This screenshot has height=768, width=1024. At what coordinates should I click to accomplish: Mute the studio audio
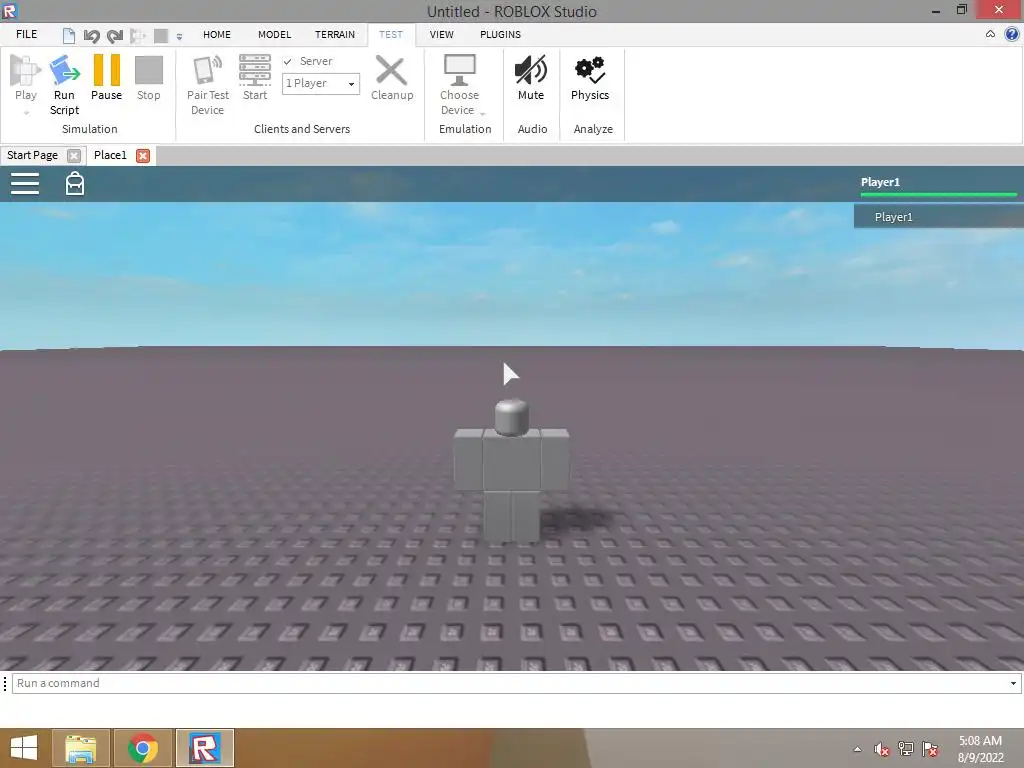tap(531, 78)
